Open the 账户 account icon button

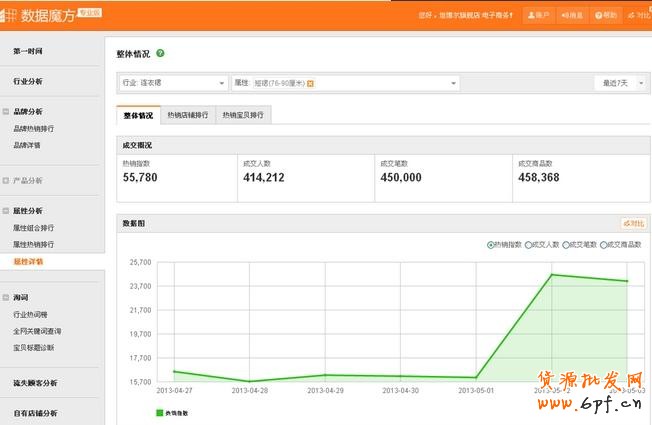[539, 16]
